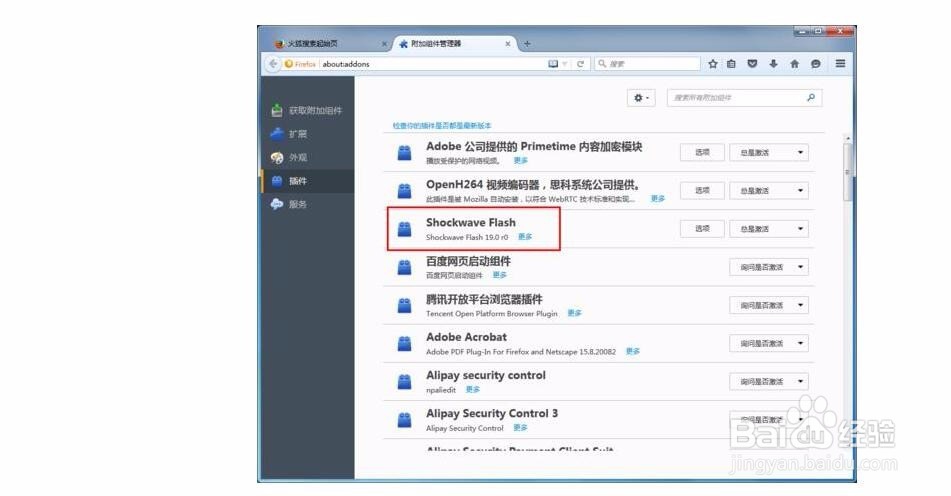Select 插件 category in the sidebar

(308, 181)
